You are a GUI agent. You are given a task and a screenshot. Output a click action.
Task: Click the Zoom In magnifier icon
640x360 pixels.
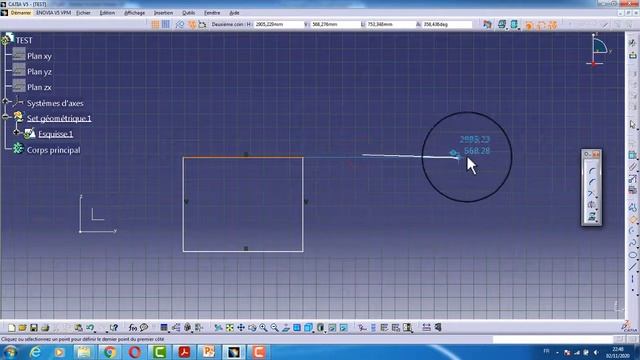click(263, 327)
